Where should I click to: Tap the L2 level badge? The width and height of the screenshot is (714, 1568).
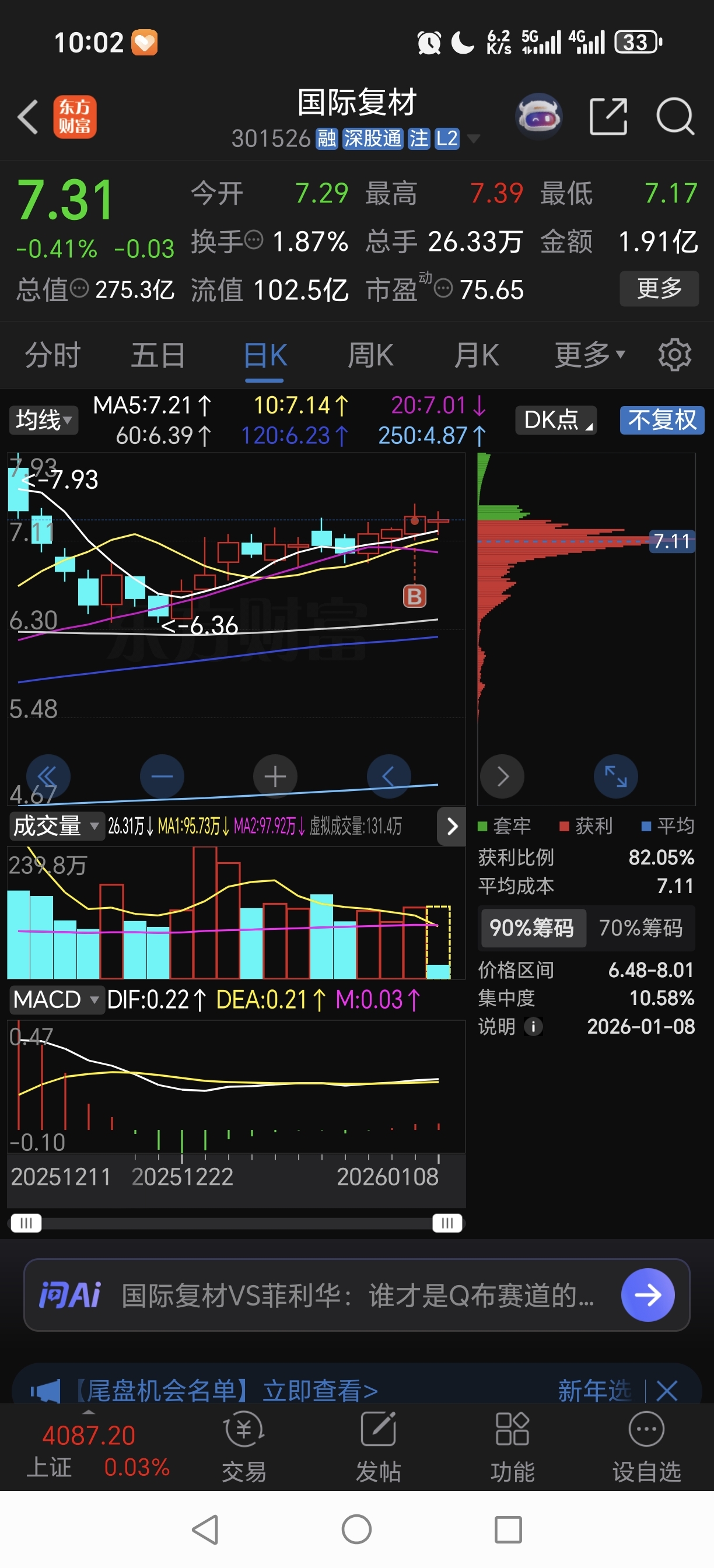click(447, 139)
